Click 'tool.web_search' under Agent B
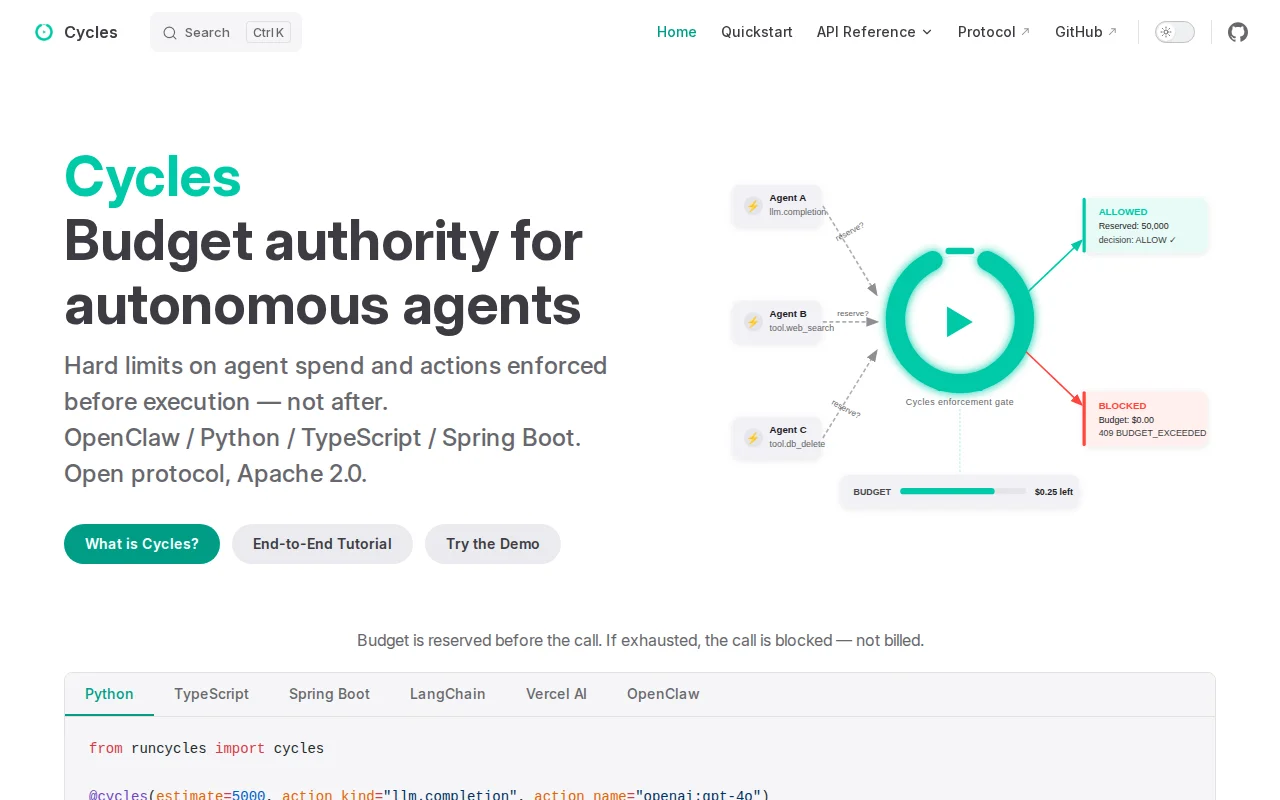Screen dimensions: 1280x800 click(801, 328)
